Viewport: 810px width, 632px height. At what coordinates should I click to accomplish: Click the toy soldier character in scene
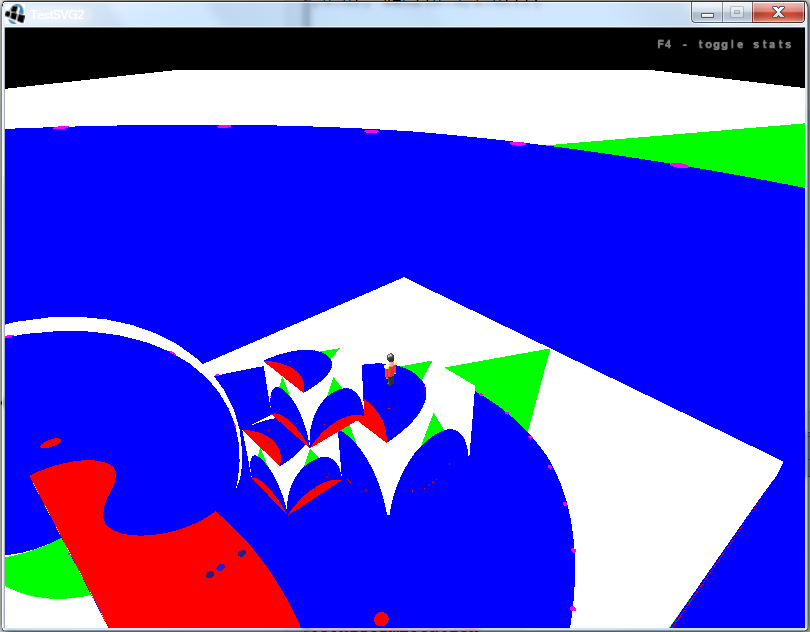coord(391,369)
